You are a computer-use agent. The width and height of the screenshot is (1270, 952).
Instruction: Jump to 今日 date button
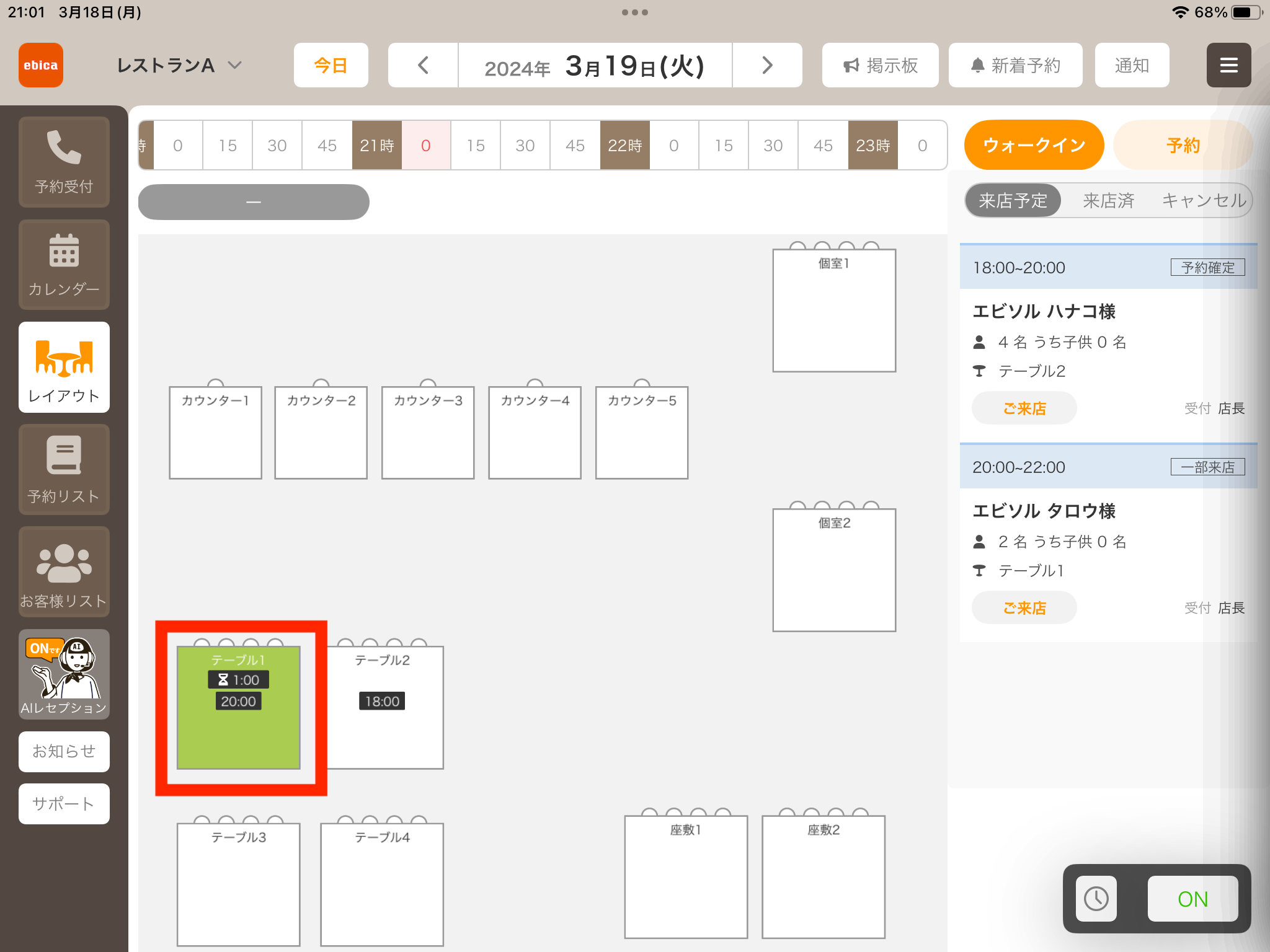click(x=331, y=65)
